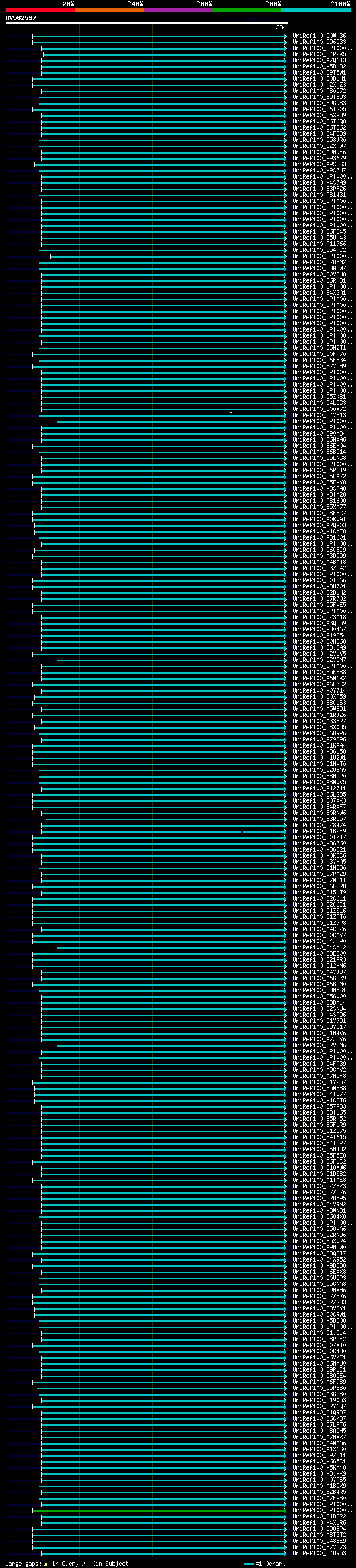The image size is (356, 1568).
Task: Select hit label UniRef100_Q54TC2
Action: coord(319,250)
